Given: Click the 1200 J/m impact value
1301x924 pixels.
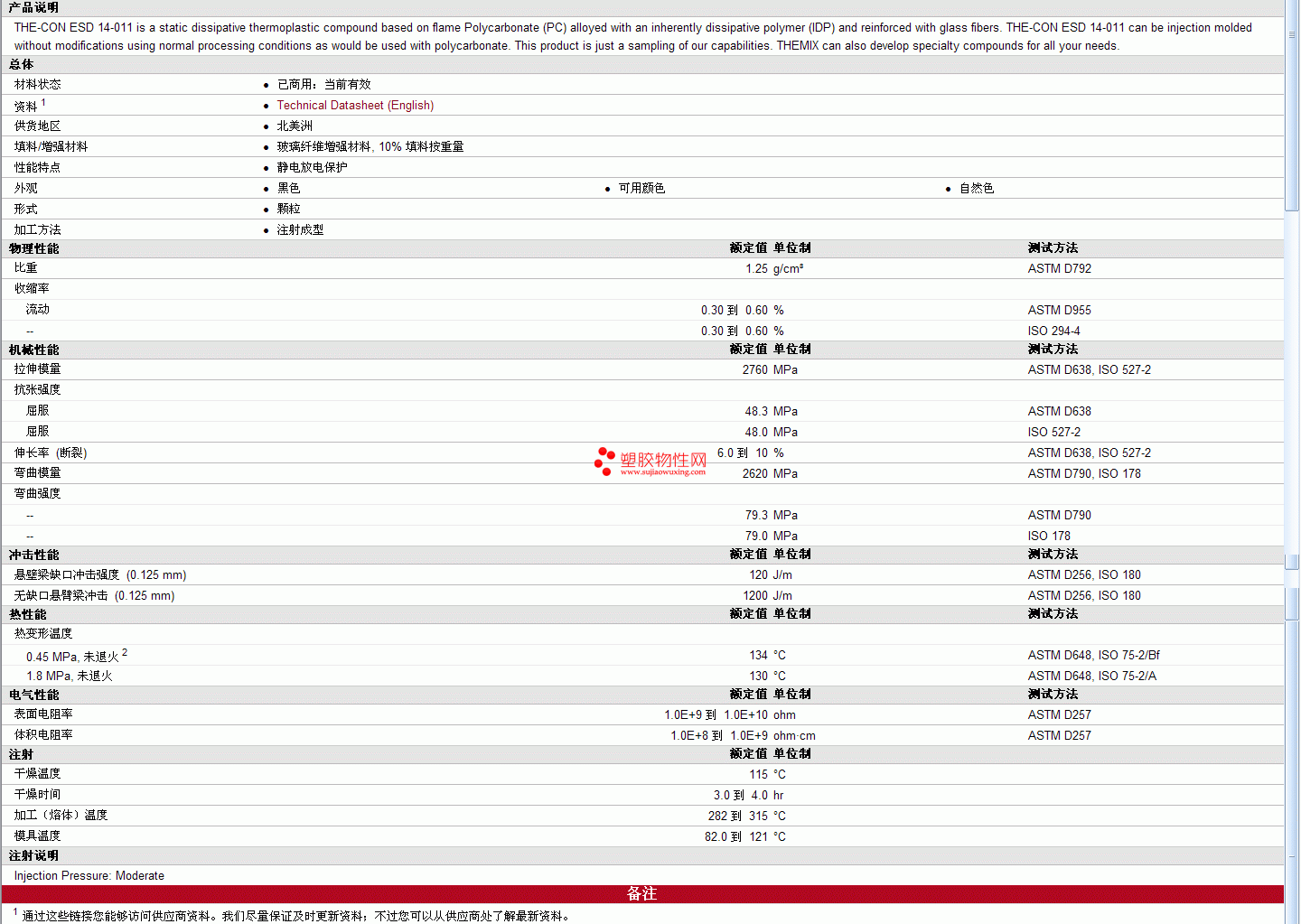Looking at the screenshot, I should click(768, 595).
